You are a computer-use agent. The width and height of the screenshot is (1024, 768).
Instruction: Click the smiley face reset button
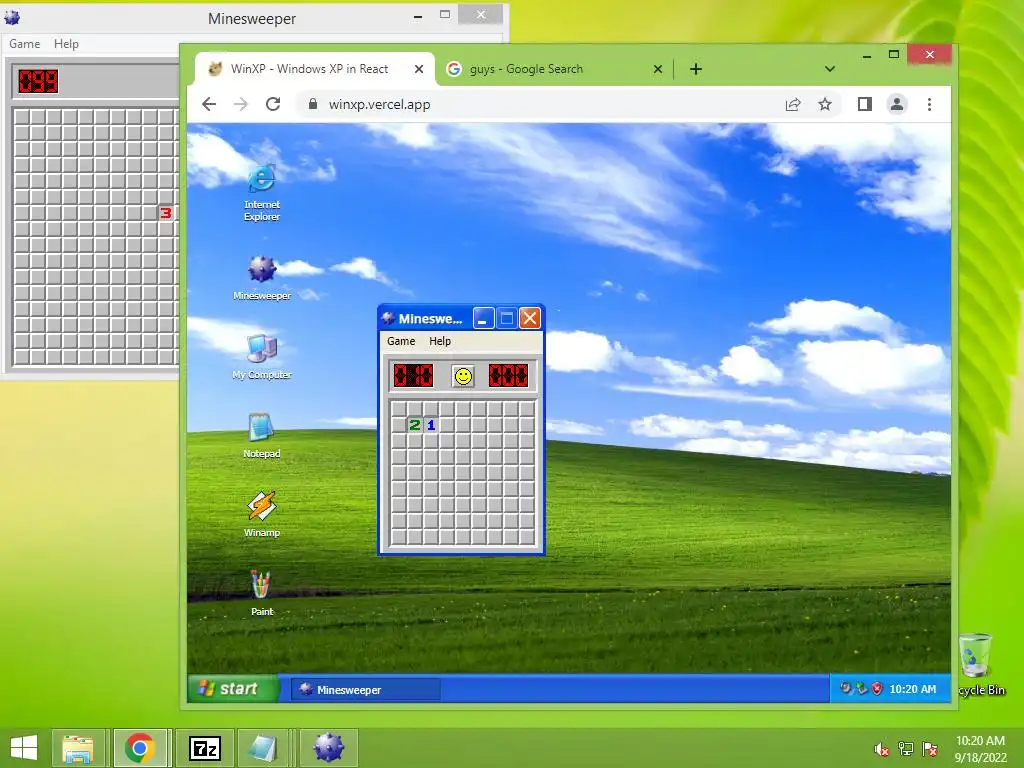tap(463, 376)
